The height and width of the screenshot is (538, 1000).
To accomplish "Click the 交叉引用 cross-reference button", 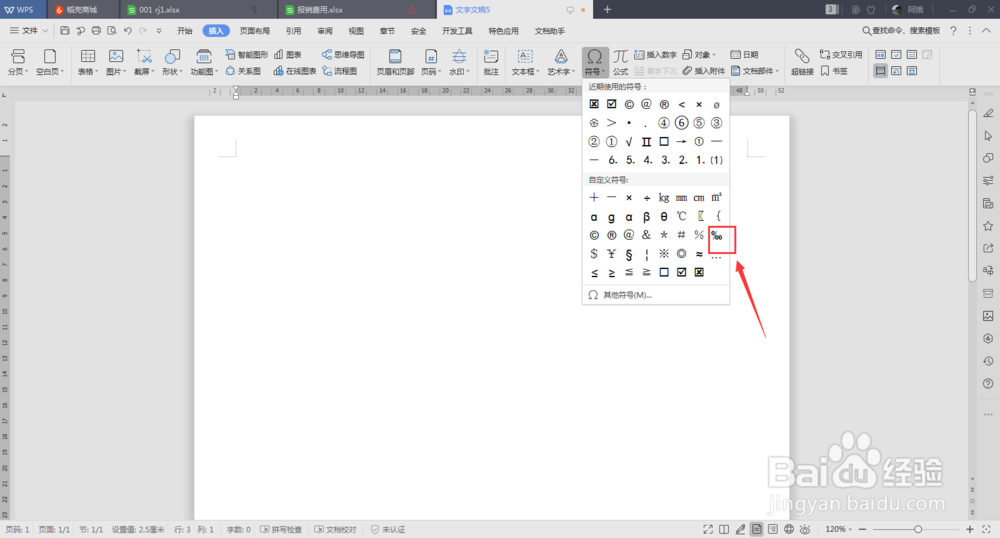I will 841,55.
